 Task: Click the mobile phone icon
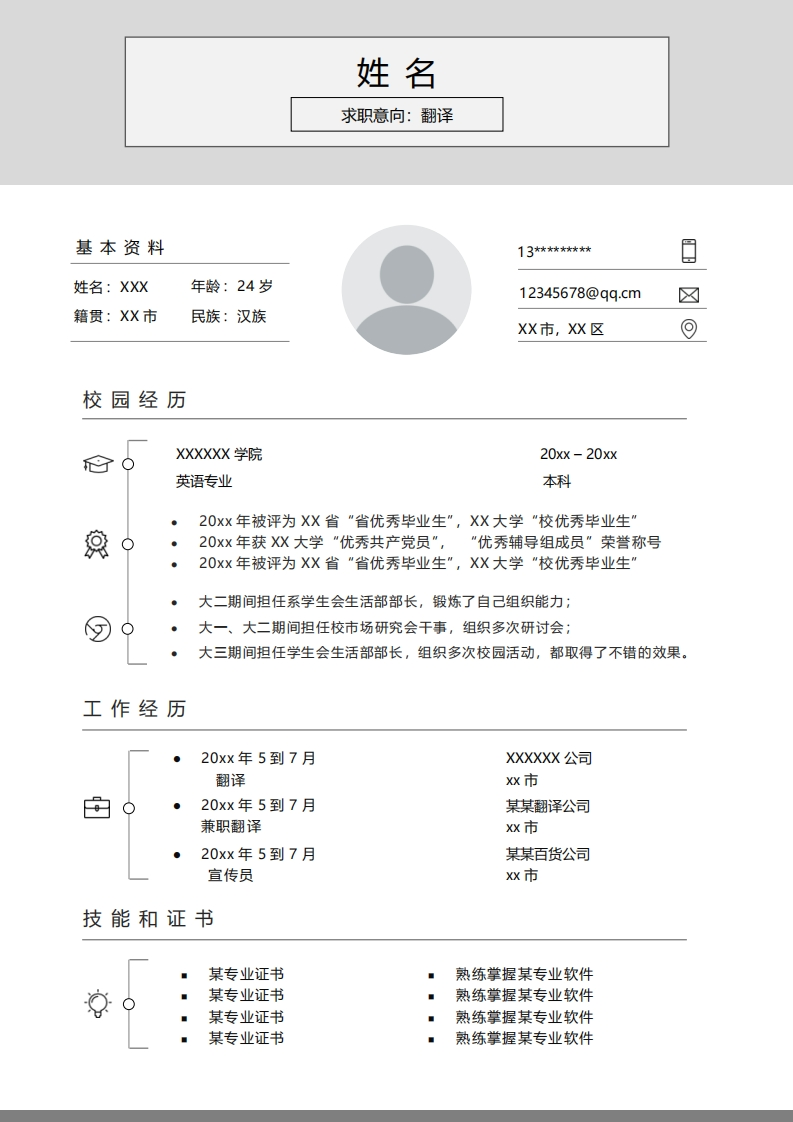(x=688, y=251)
